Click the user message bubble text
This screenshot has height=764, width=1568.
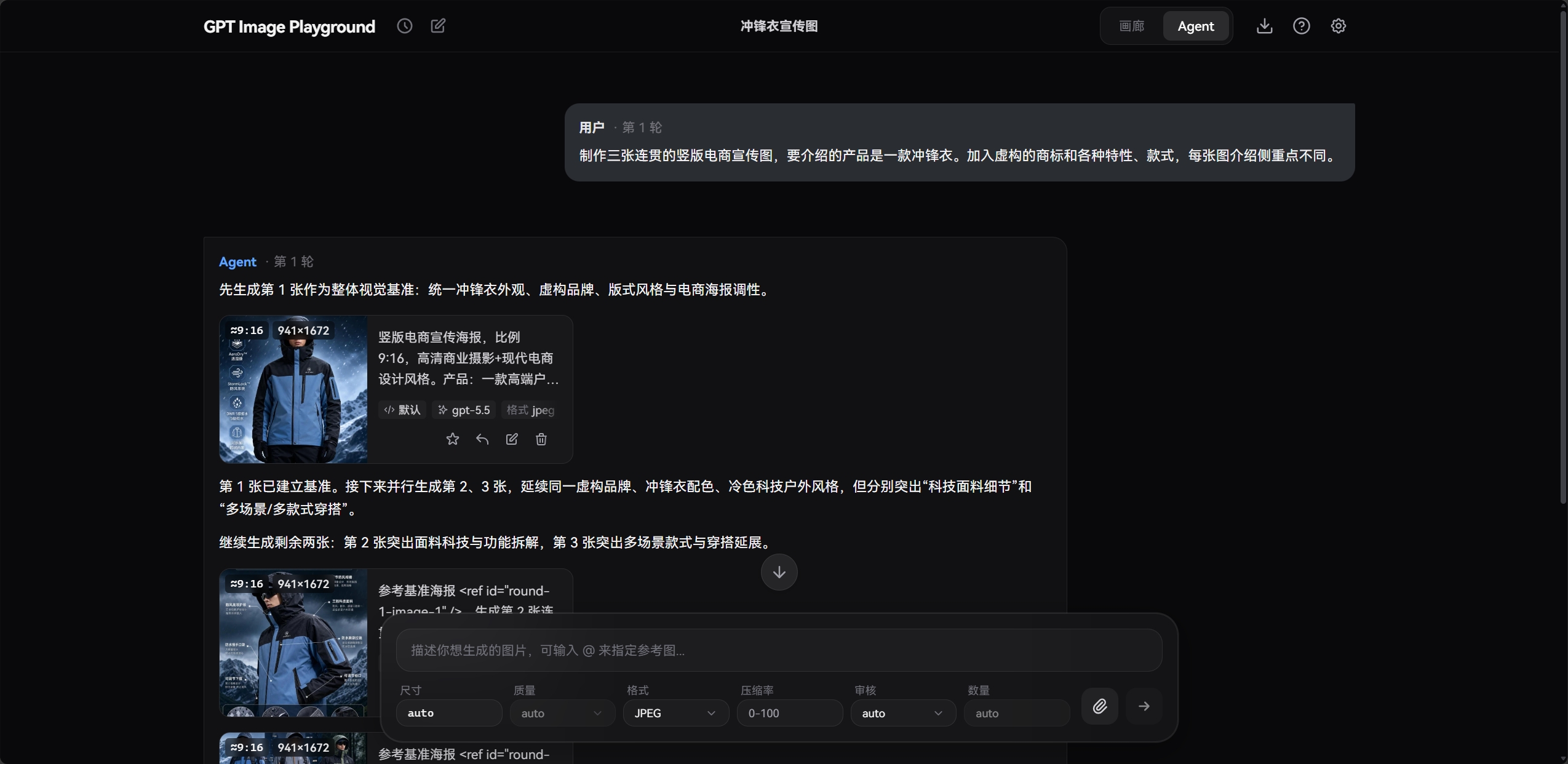958,156
